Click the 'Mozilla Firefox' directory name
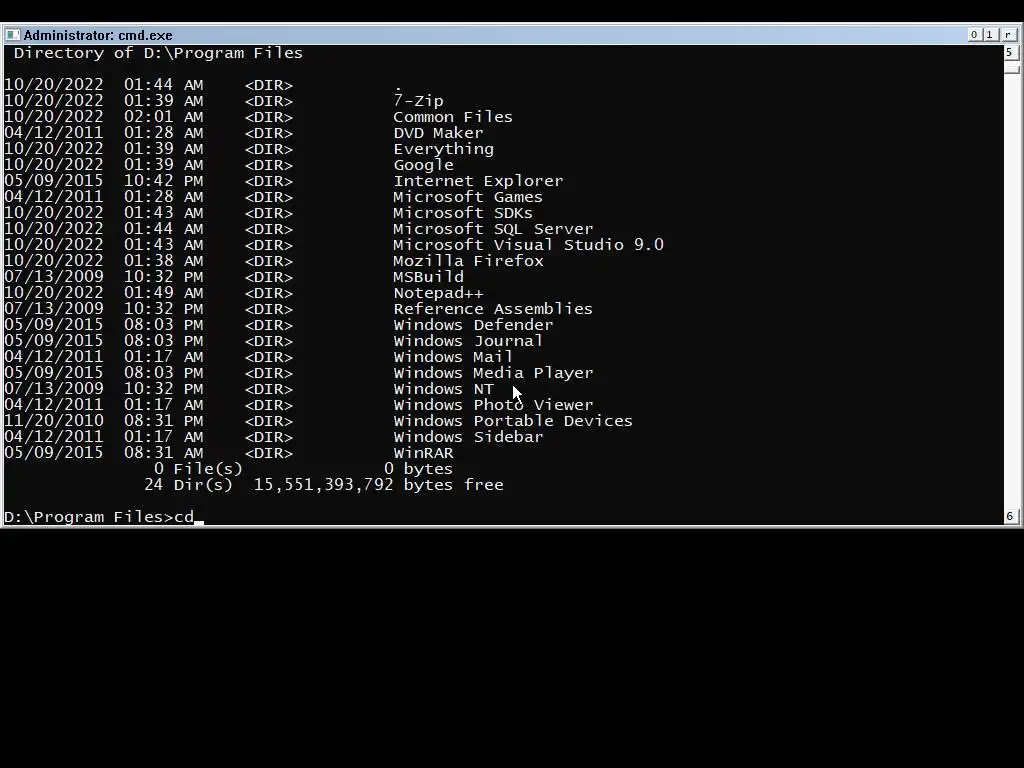1024x768 pixels. (x=468, y=261)
